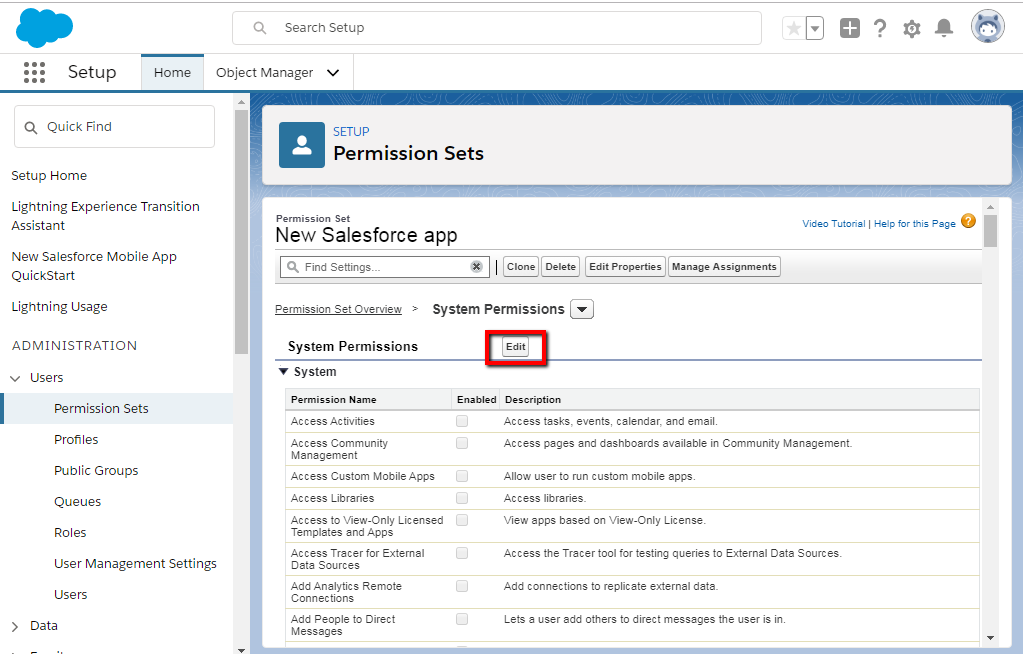Open Salesforce Help via question mark icon
The width and height of the screenshot is (1023, 654).
click(x=880, y=27)
